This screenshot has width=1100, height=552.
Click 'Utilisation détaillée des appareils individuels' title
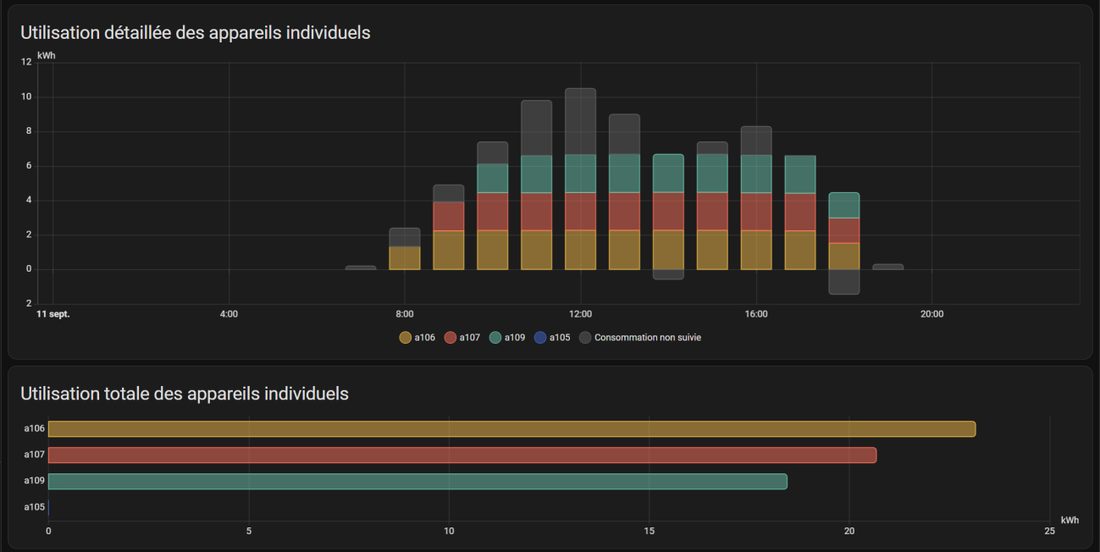[x=195, y=32]
